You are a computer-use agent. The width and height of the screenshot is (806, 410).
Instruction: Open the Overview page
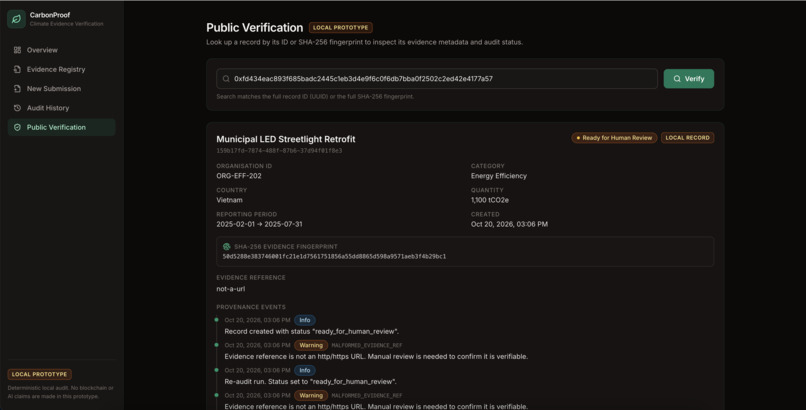(x=62, y=50)
